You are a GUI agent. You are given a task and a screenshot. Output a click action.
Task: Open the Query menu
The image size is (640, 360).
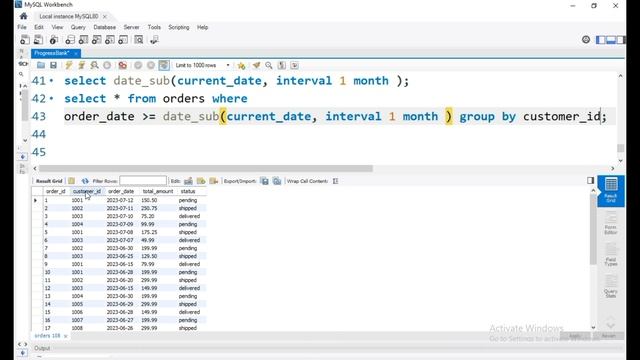point(78,27)
